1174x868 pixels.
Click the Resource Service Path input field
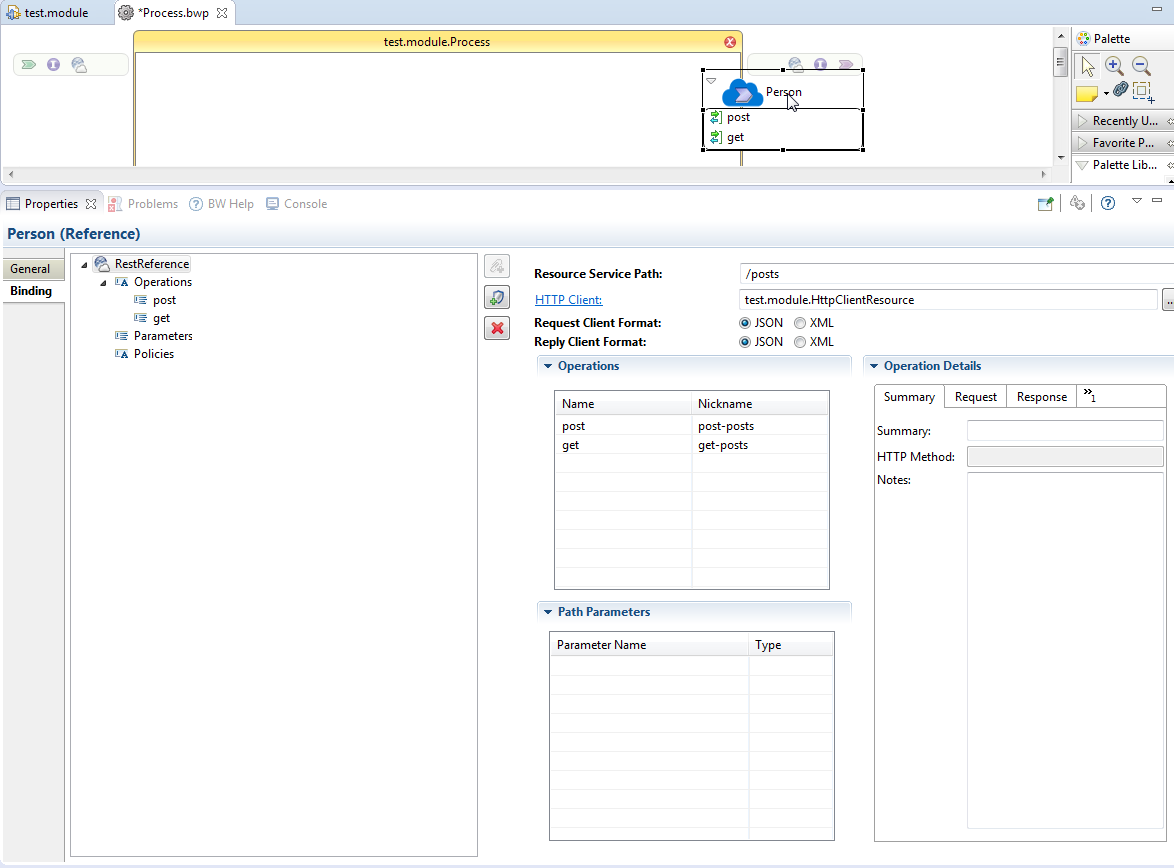[950, 274]
